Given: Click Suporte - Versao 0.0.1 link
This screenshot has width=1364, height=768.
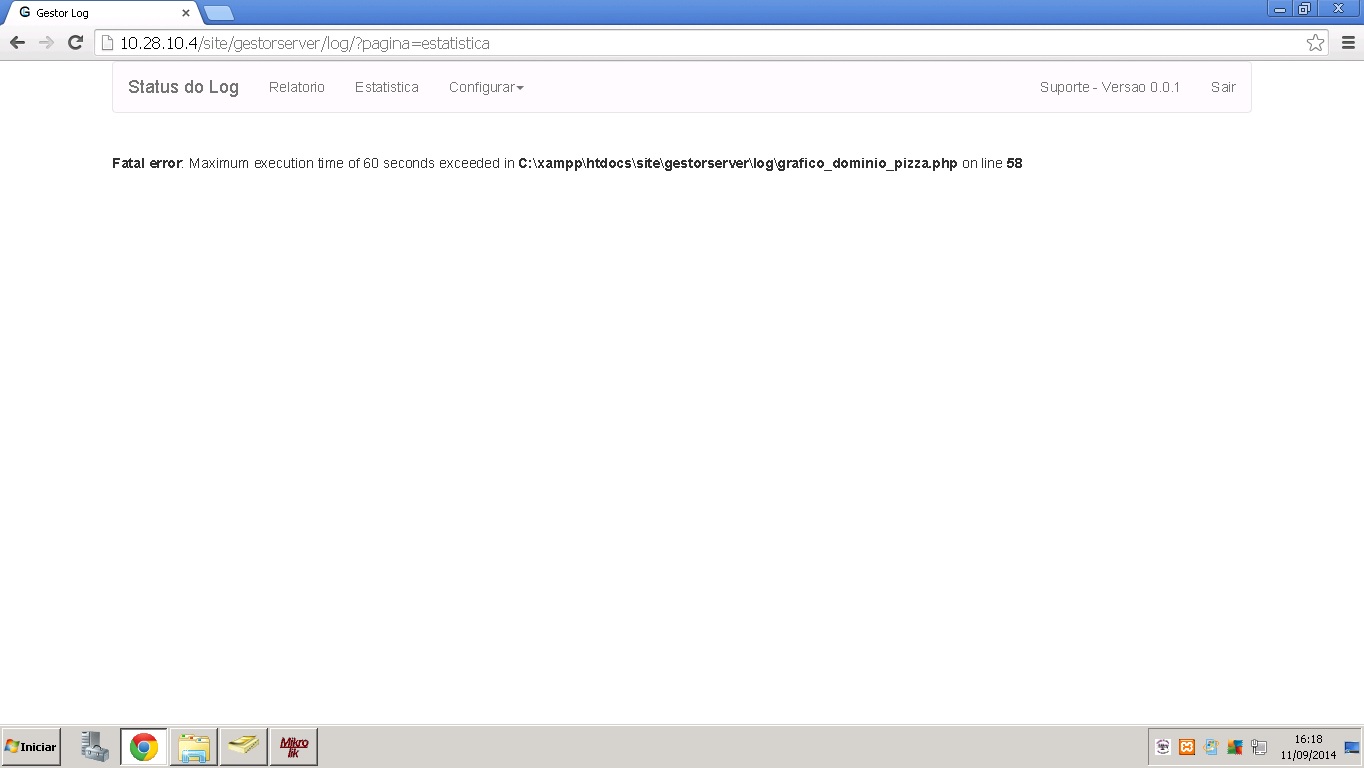Looking at the screenshot, I should click(x=1110, y=87).
